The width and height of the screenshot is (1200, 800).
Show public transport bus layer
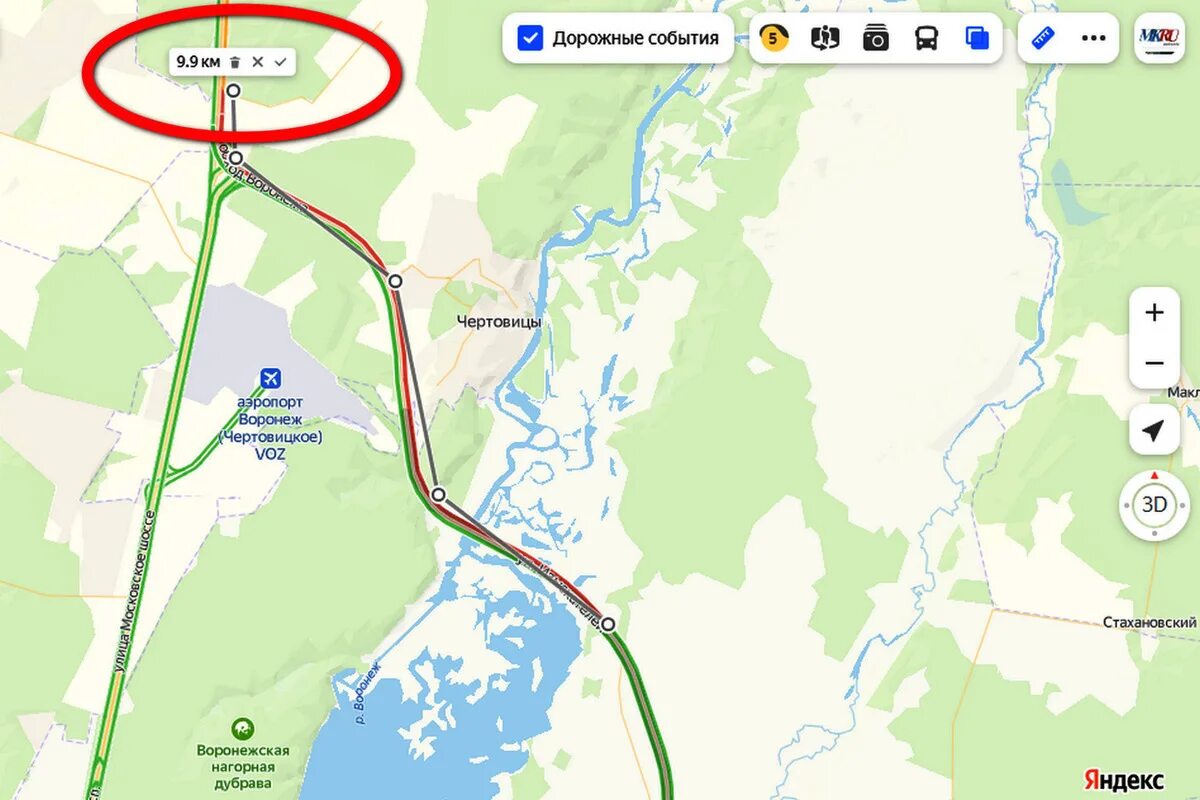click(x=927, y=39)
